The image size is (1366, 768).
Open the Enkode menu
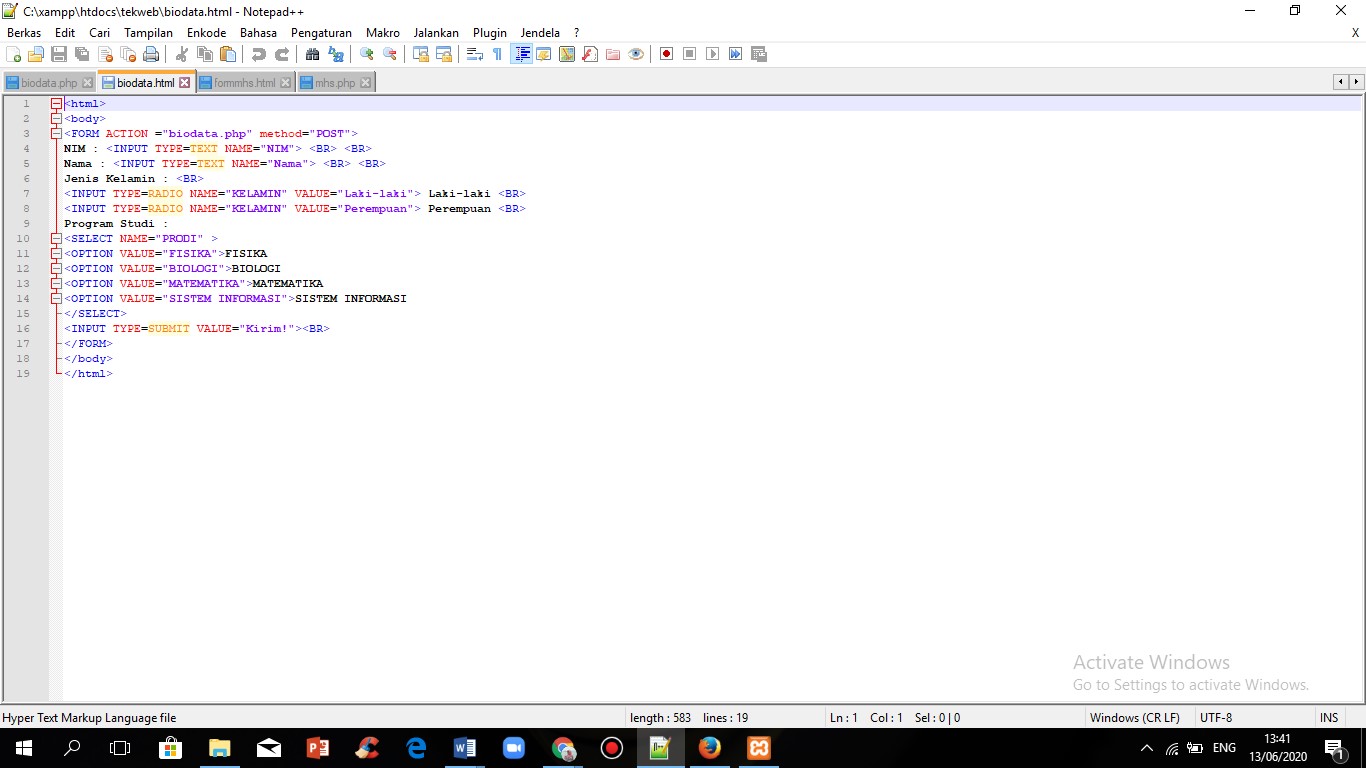point(206,33)
